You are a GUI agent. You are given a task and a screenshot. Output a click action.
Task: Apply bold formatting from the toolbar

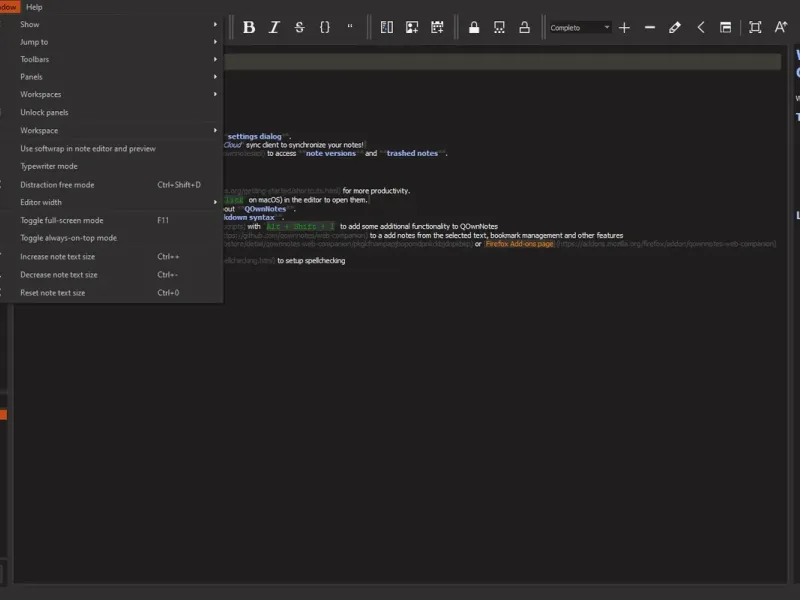[249, 27]
